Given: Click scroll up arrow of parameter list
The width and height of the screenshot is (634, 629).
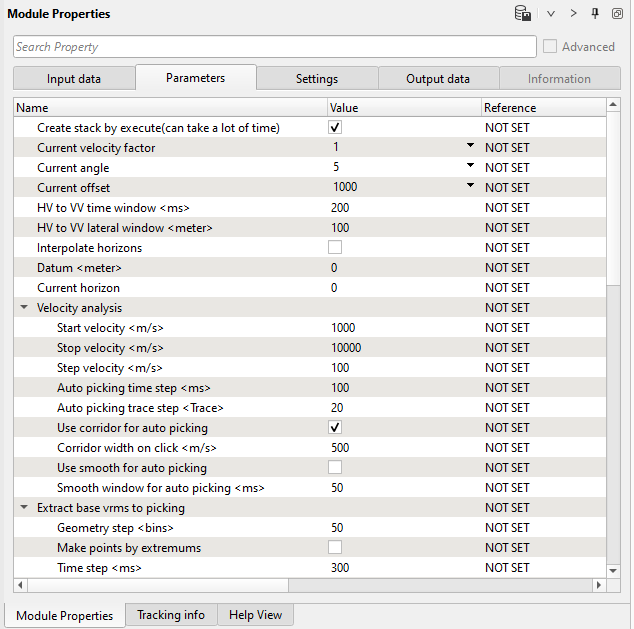Looking at the screenshot, I should [x=614, y=107].
